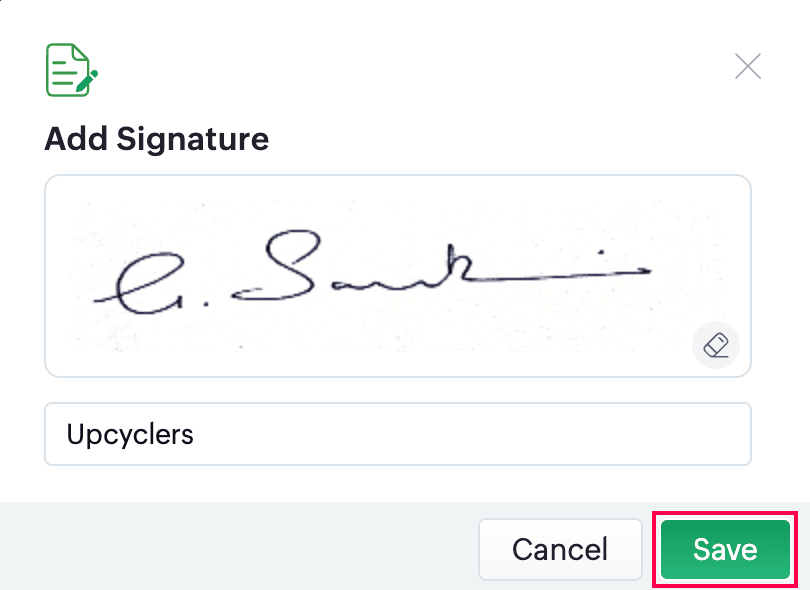Image resolution: width=810 pixels, height=590 pixels.
Task: Click the word Save on green button
Action: pyautogui.click(x=725, y=549)
